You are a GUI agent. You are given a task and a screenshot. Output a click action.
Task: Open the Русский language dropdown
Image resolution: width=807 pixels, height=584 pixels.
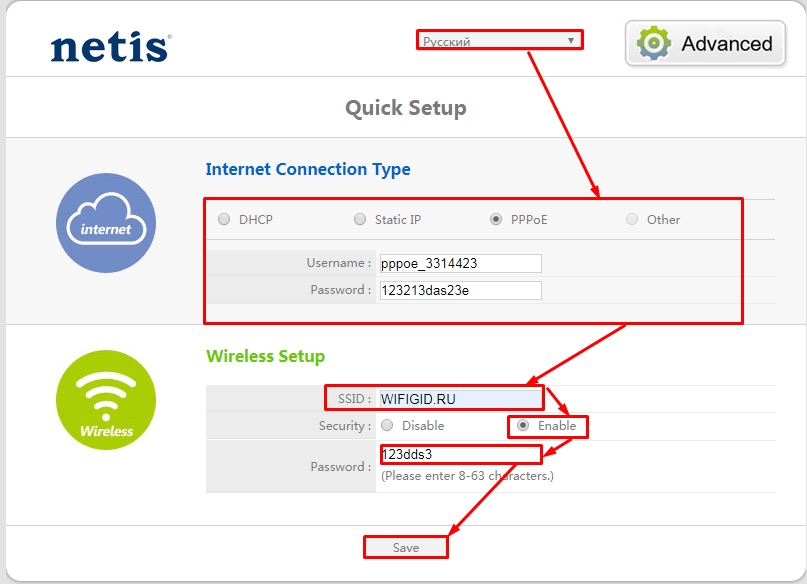(x=499, y=41)
